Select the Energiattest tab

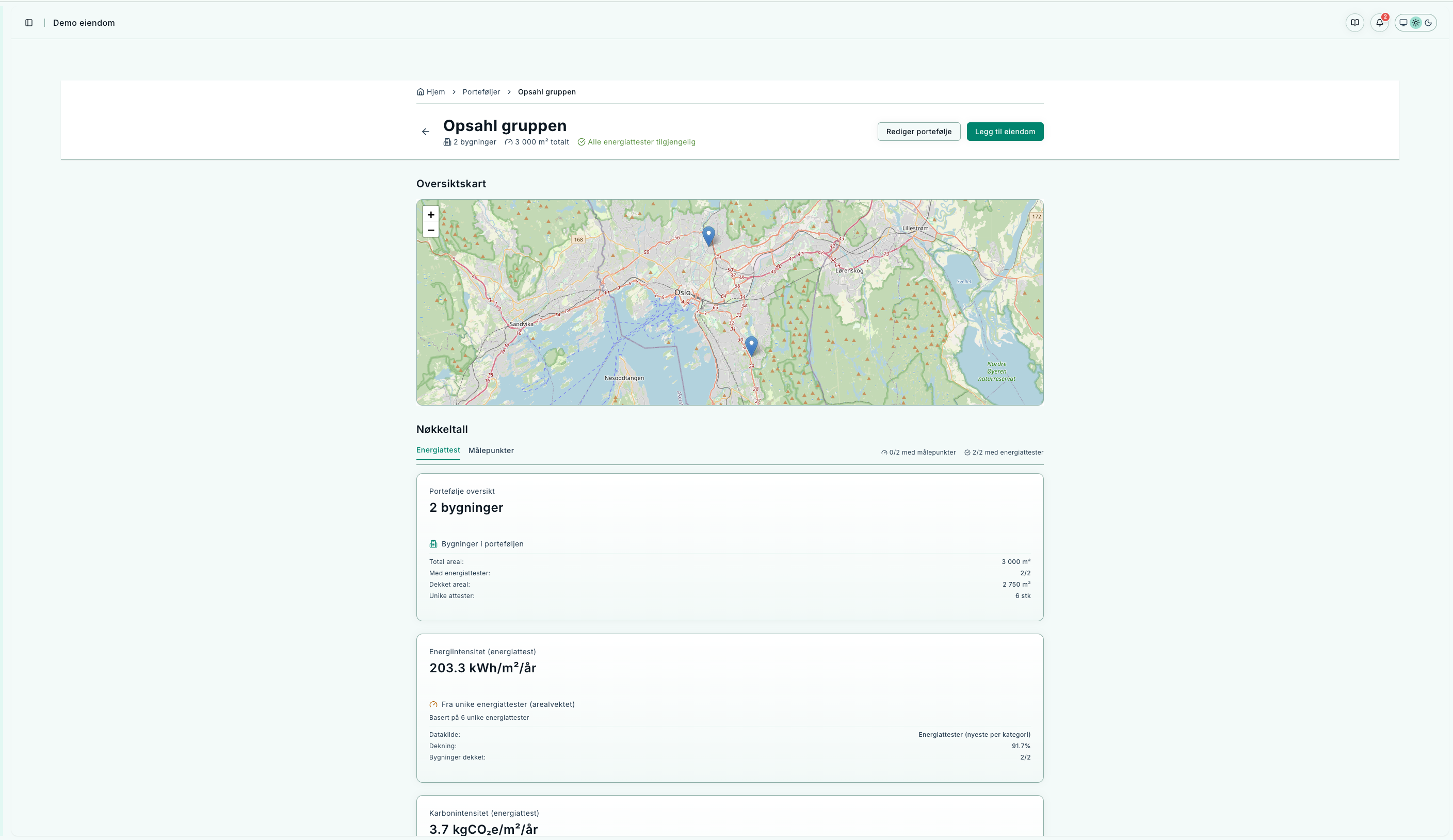[x=438, y=450]
